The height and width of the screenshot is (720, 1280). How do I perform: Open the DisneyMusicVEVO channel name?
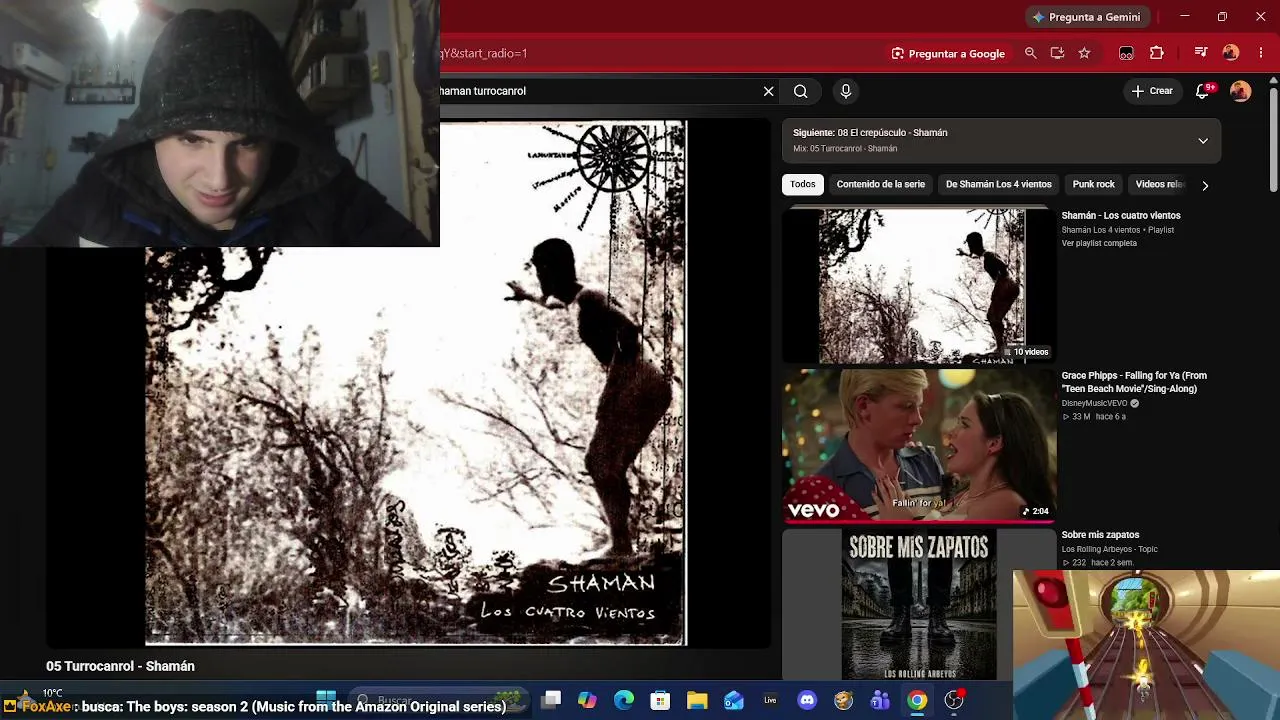[1095, 403]
